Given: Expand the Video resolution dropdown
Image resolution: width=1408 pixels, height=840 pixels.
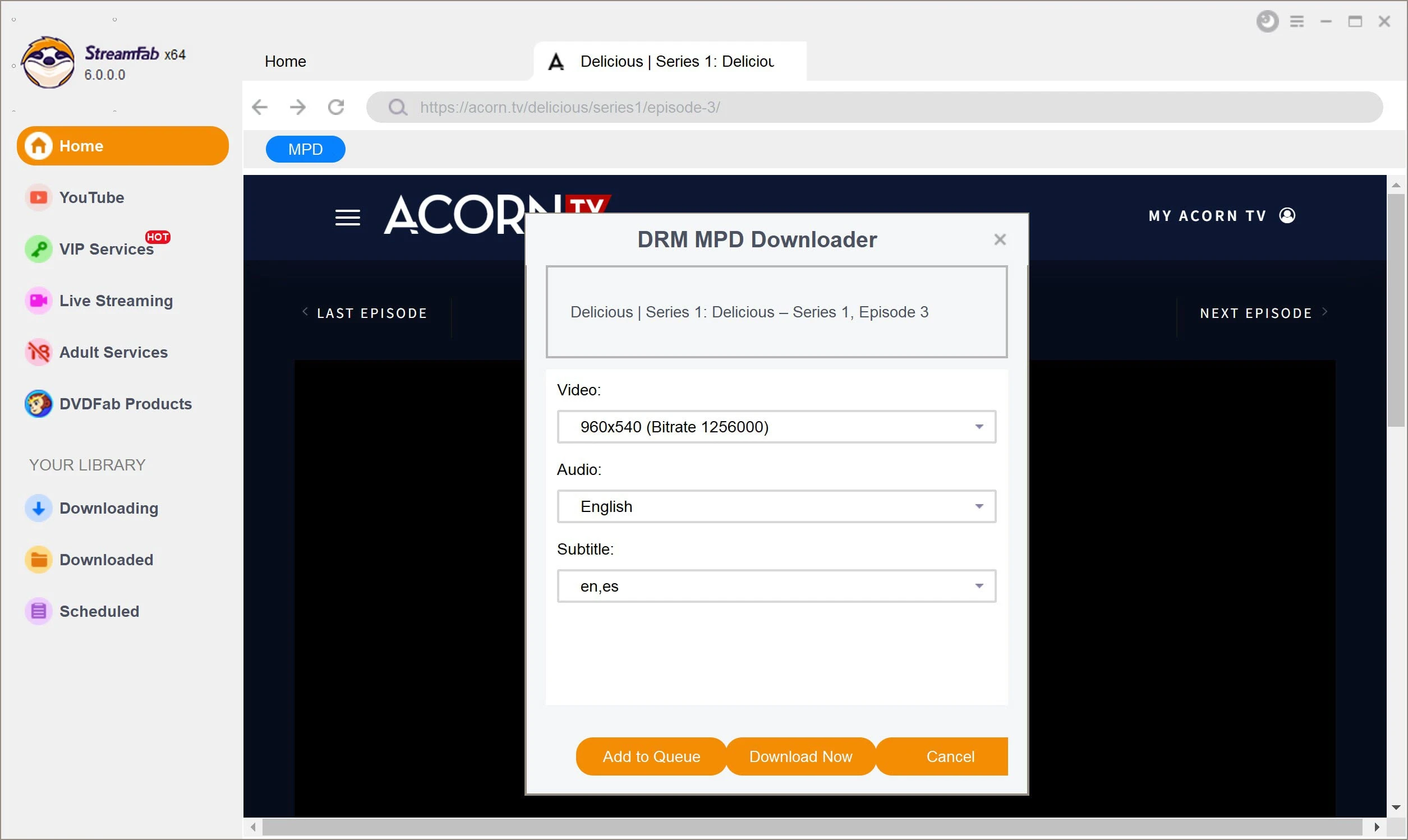Looking at the screenshot, I should tap(979, 427).
